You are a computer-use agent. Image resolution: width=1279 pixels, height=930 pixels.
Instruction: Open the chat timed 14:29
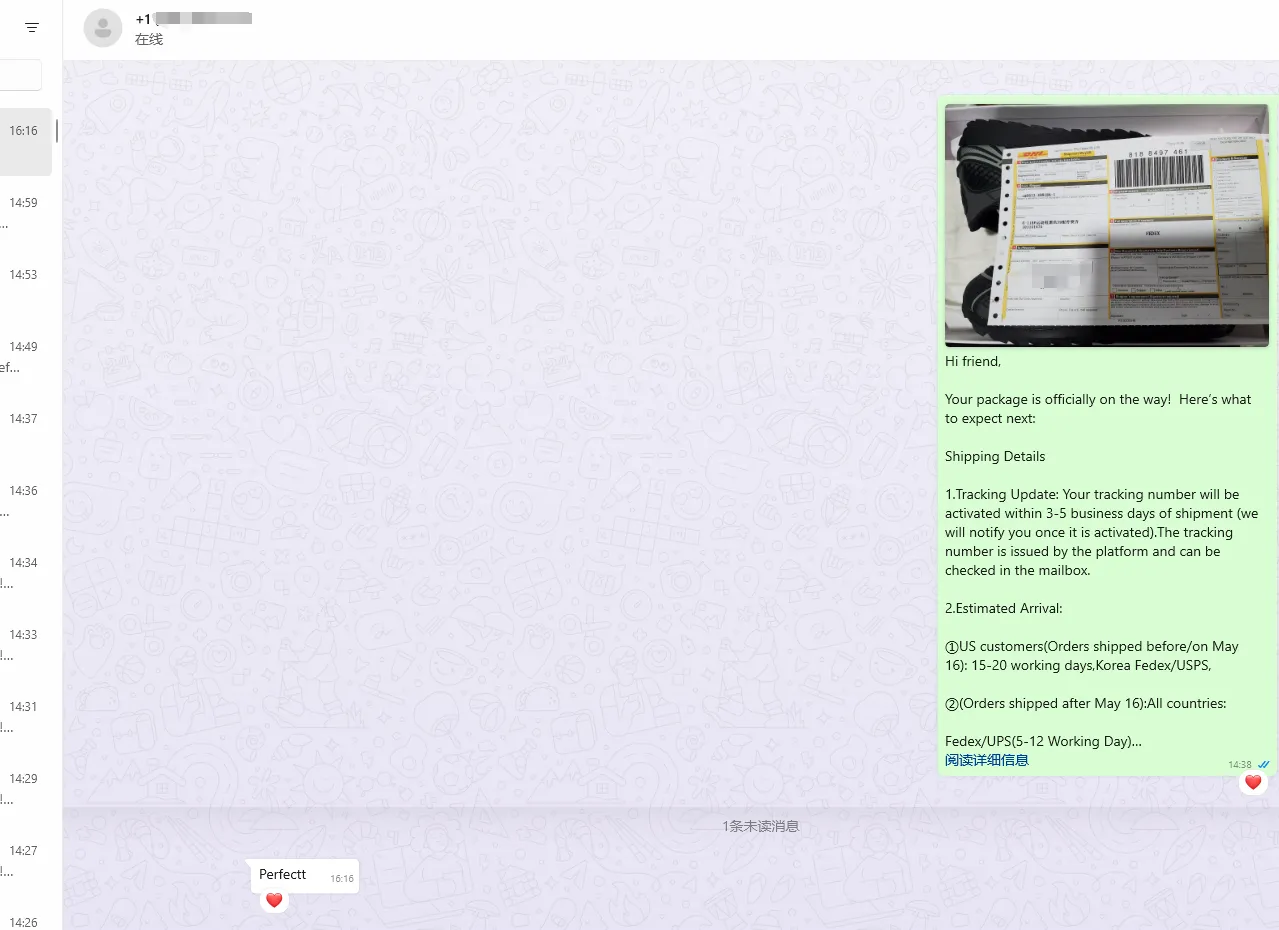click(x=26, y=790)
